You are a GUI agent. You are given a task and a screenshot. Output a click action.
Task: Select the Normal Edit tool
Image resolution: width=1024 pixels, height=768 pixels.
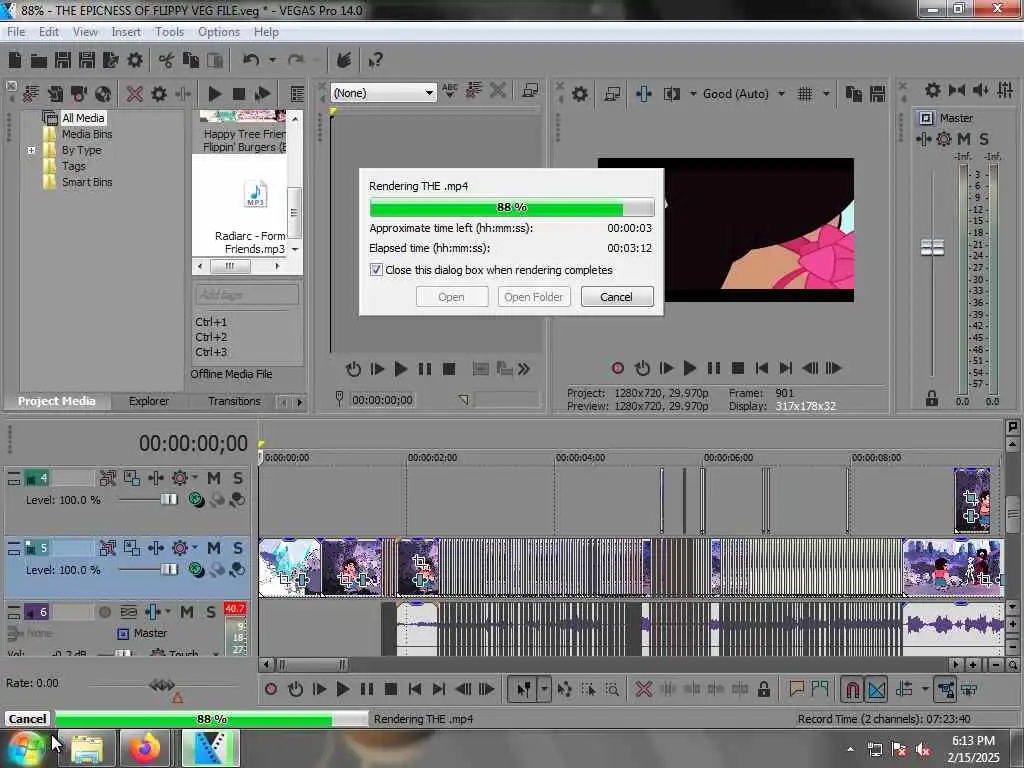(524, 689)
